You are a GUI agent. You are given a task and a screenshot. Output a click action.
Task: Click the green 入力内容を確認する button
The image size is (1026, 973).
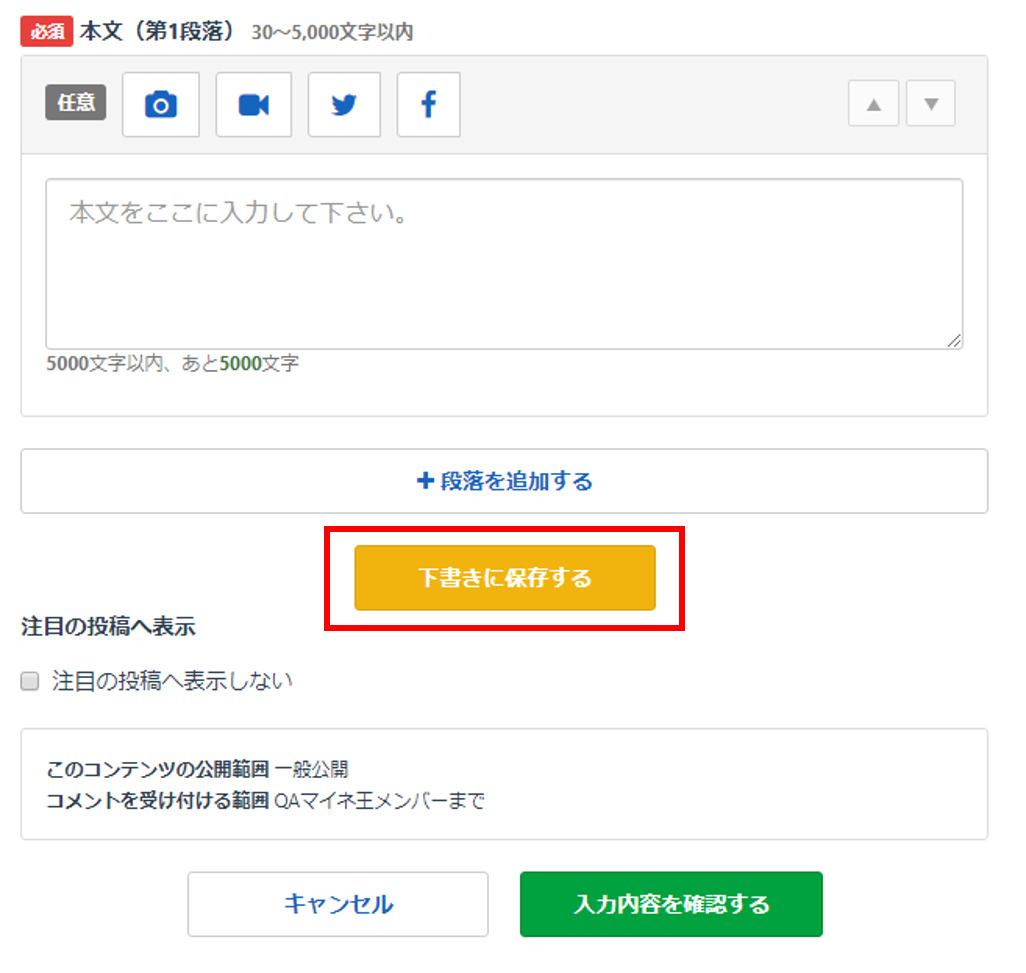(x=671, y=904)
